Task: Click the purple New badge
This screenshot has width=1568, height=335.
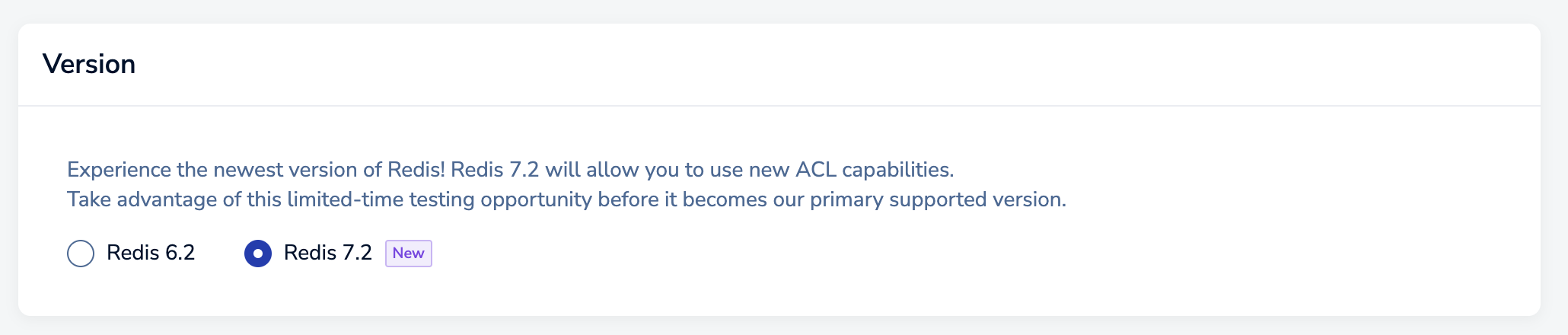Action: [x=409, y=254]
